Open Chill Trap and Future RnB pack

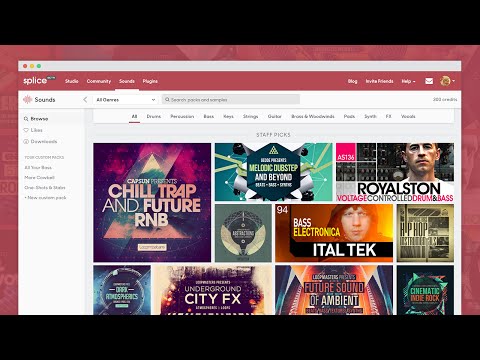point(152,202)
